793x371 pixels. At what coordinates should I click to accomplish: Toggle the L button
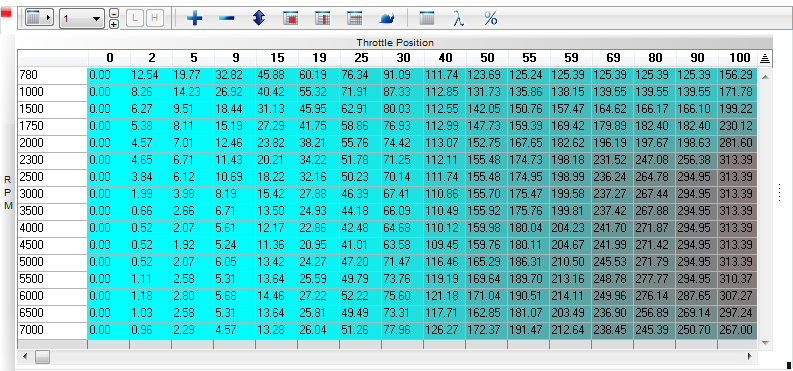click(135, 19)
